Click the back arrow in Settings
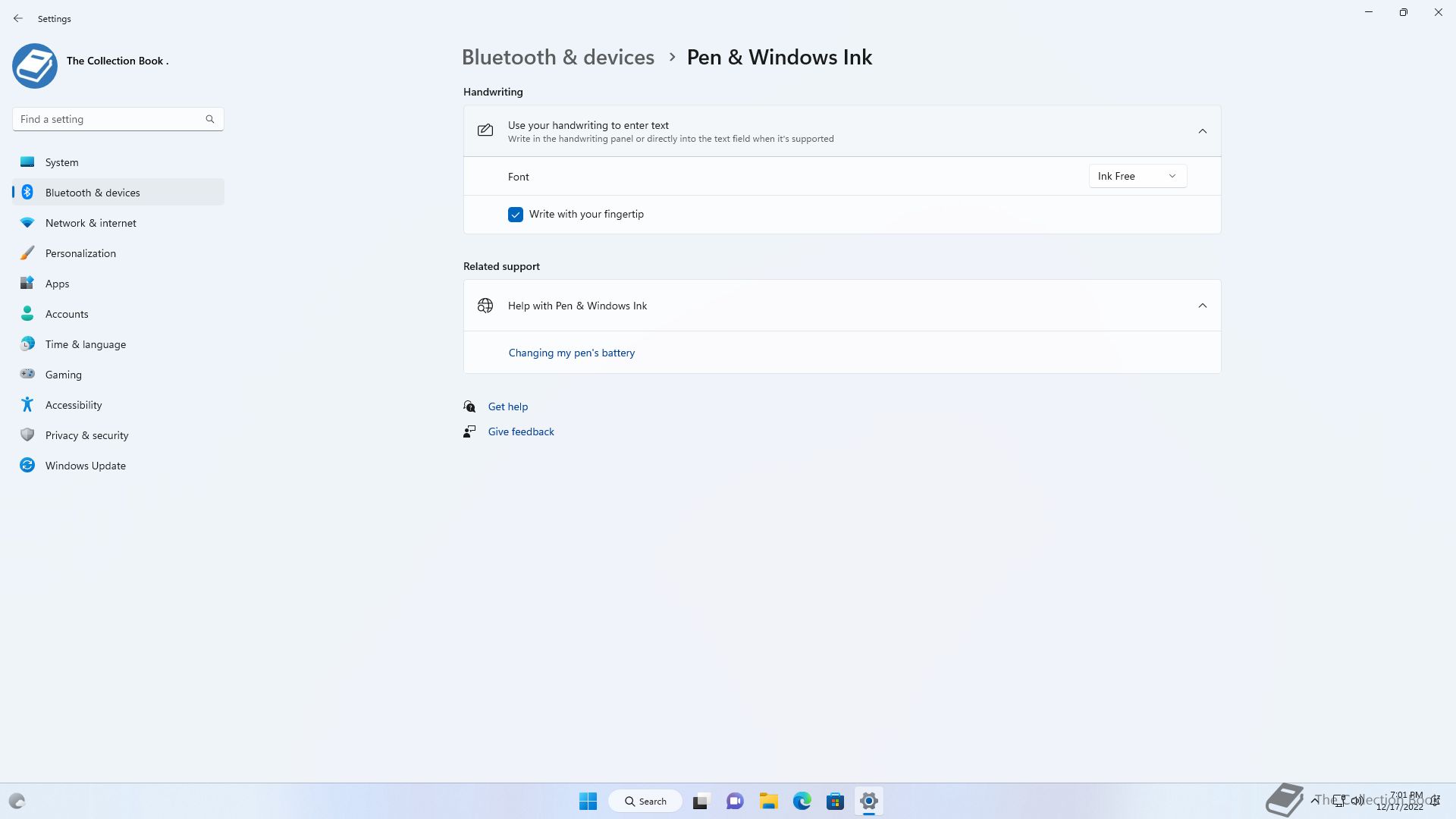The height and width of the screenshot is (819, 1456). click(18, 18)
